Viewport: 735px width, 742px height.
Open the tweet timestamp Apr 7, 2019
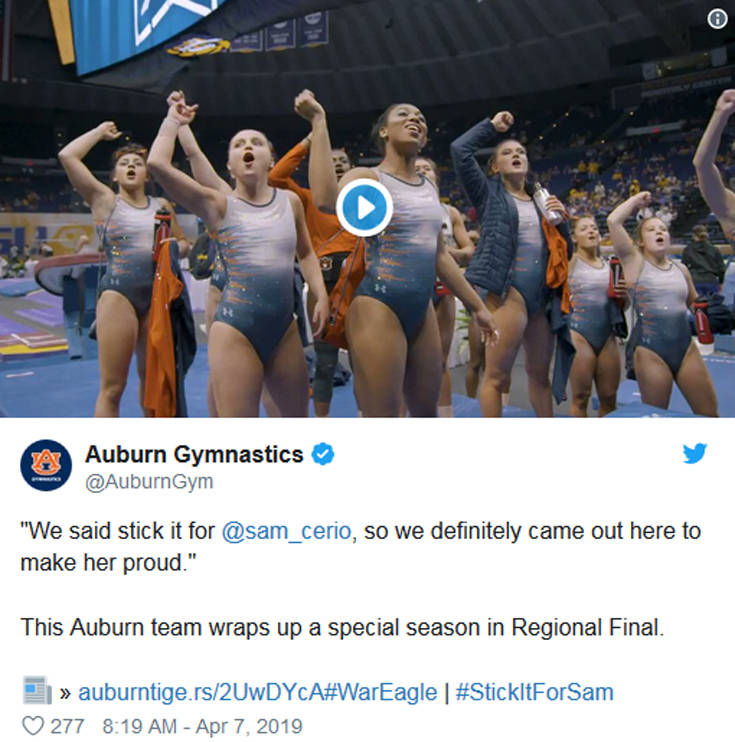(202, 726)
